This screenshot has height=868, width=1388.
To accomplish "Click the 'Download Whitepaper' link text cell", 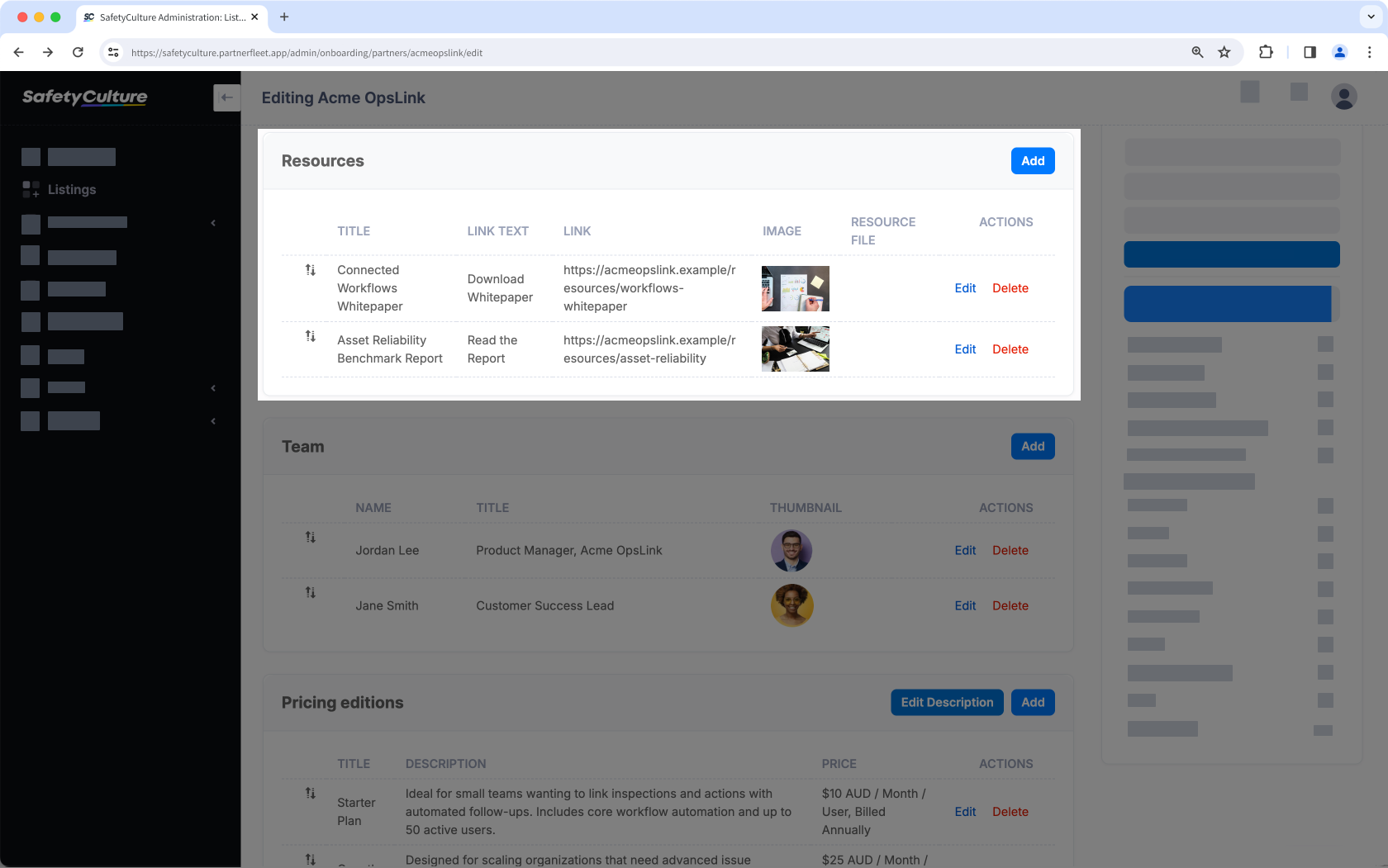I will [x=500, y=288].
